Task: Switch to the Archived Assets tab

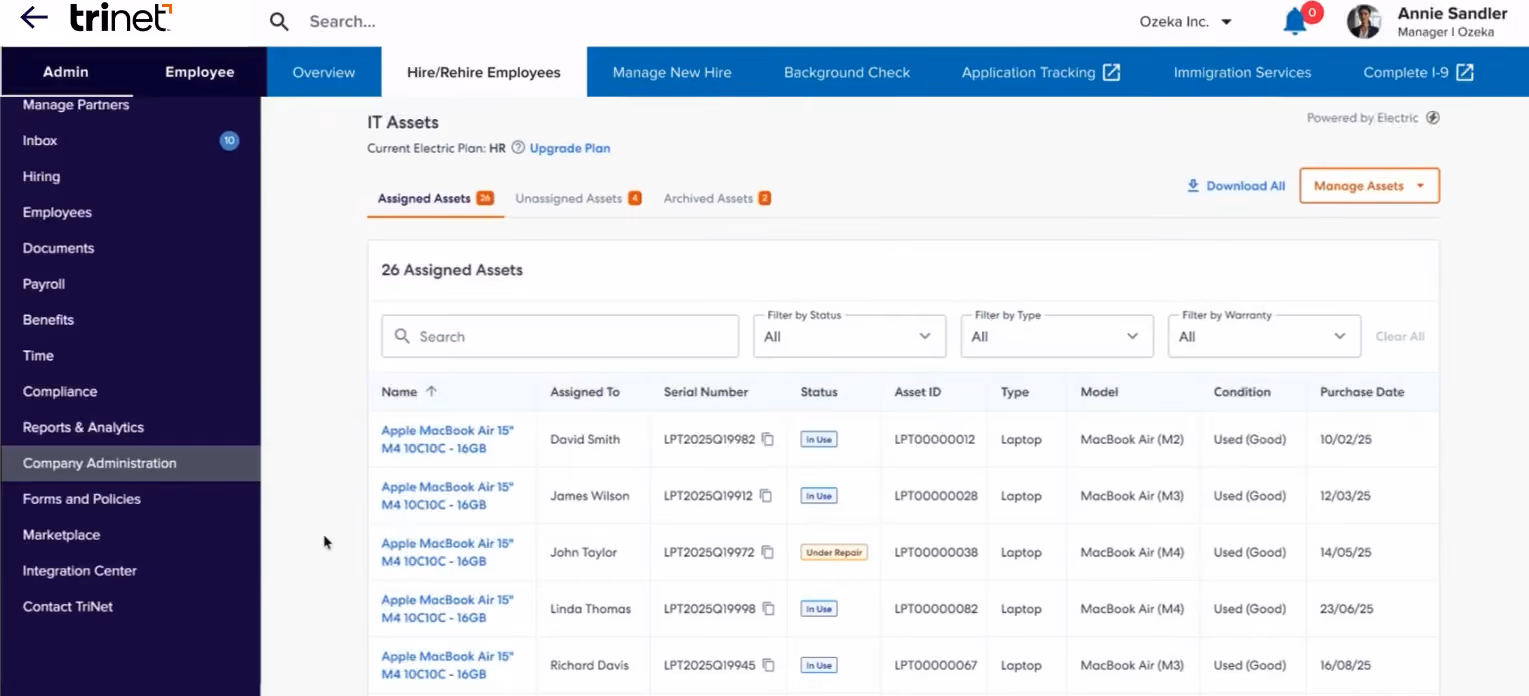Action: pos(717,198)
